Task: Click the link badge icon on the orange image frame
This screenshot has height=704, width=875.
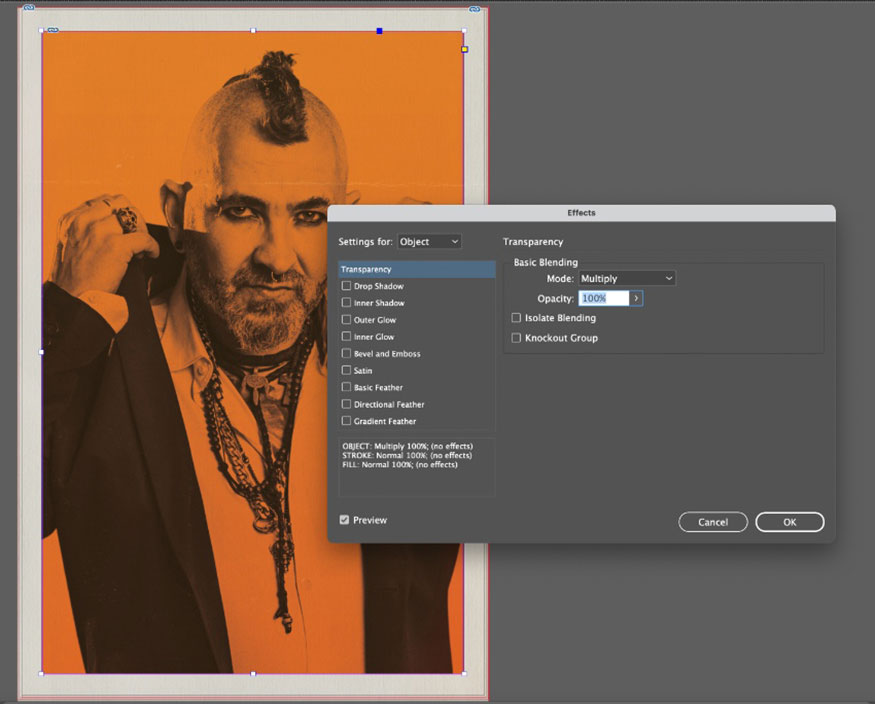Action: pyautogui.click(x=53, y=30)
